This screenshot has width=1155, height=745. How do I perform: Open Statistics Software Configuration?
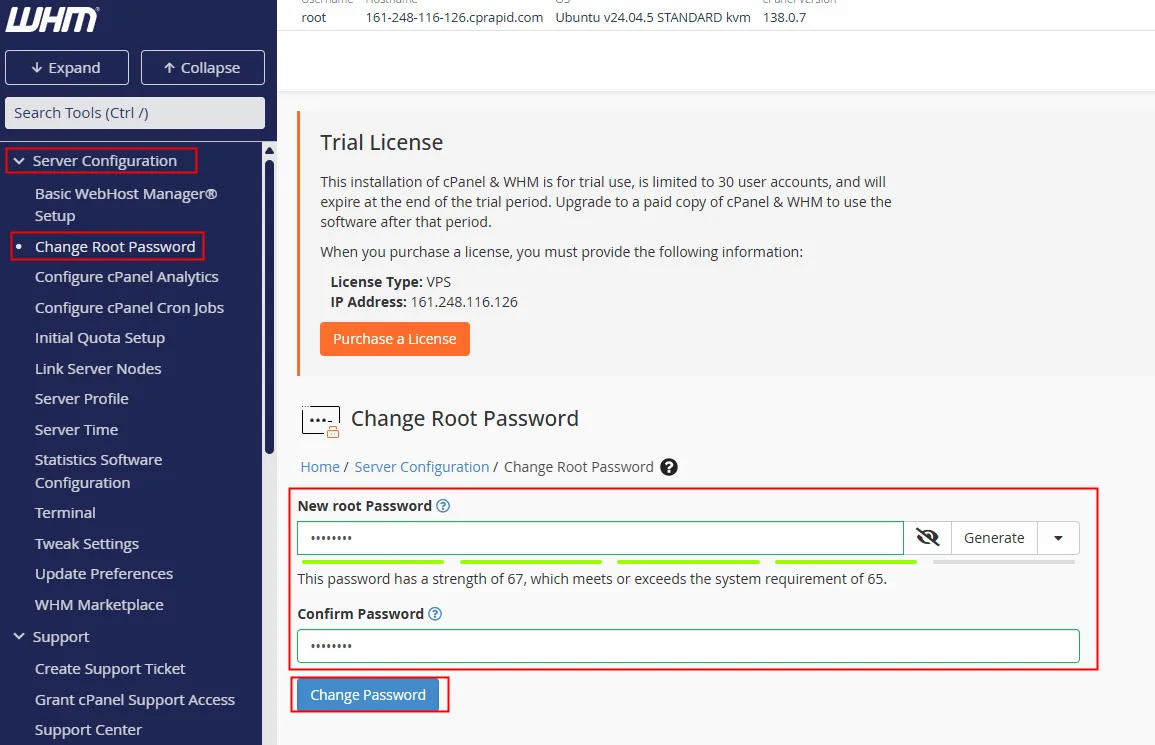coord(99,471)
